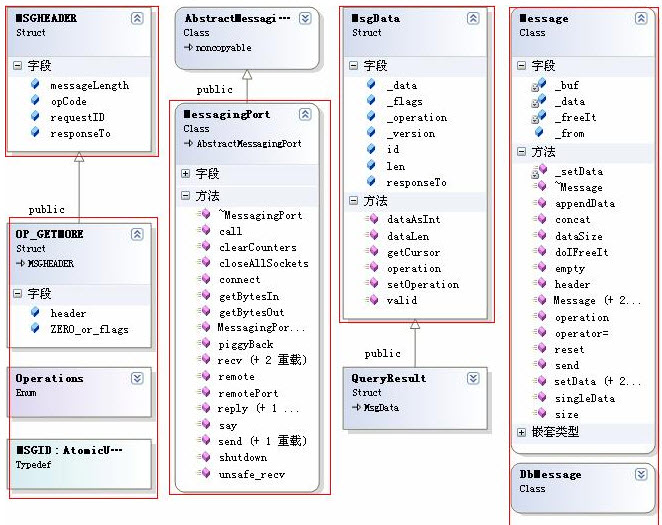Click the method icon next to appendData
The width and height of the screenshot is (662, 525).
click(539, 203)
